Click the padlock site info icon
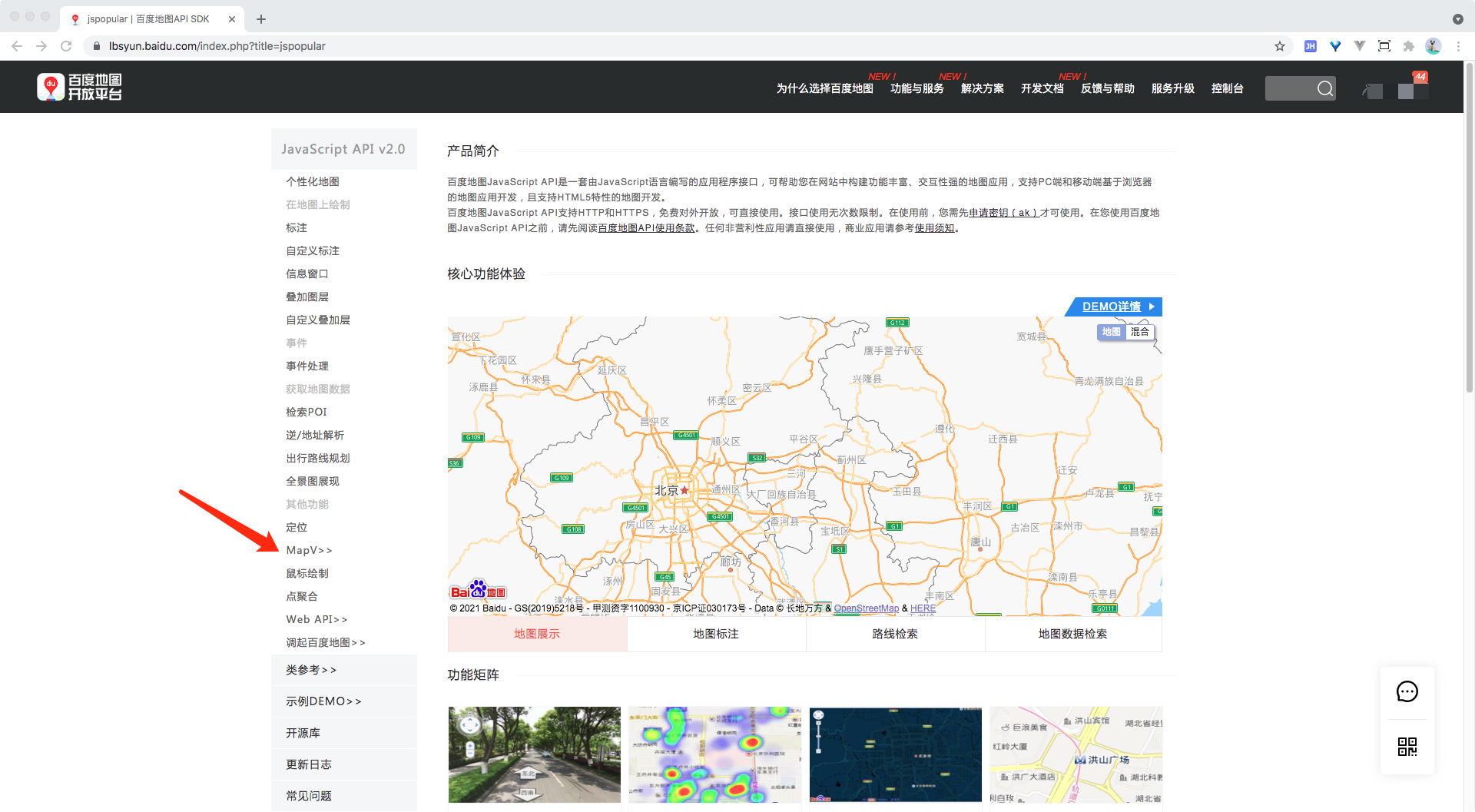Screen dimensions: 1475x812 pos(96,46)
